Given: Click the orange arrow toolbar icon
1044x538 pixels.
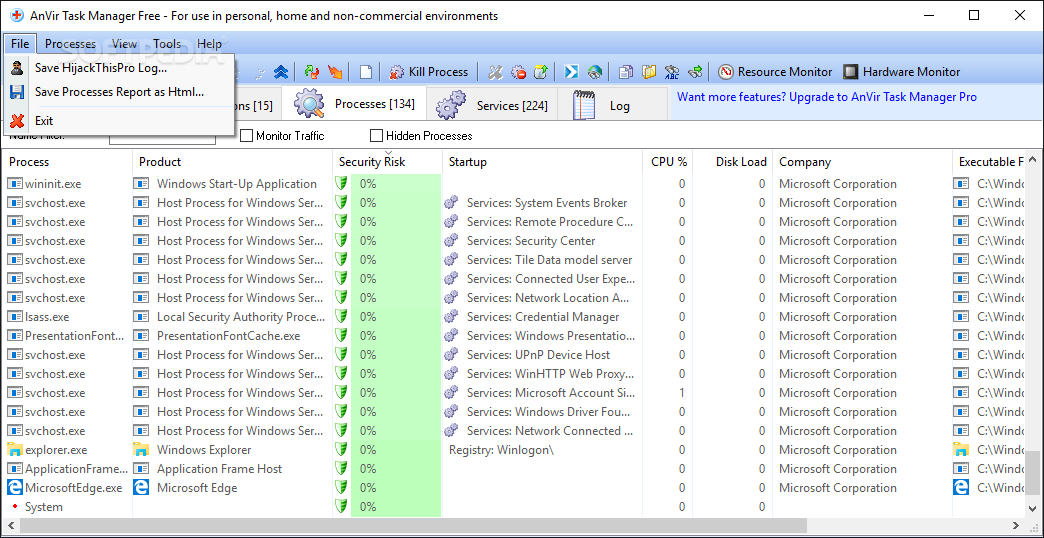Looking at the screenshot, I should 335,72.
